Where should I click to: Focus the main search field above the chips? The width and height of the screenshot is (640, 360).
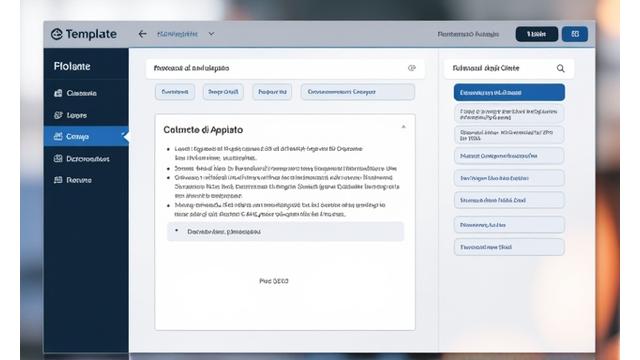[285, 68]
